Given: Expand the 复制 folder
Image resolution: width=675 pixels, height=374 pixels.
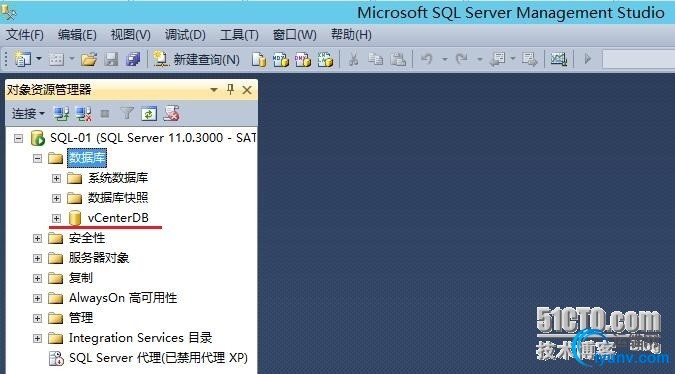Looking at the screenshot, I should pos(37,278).
